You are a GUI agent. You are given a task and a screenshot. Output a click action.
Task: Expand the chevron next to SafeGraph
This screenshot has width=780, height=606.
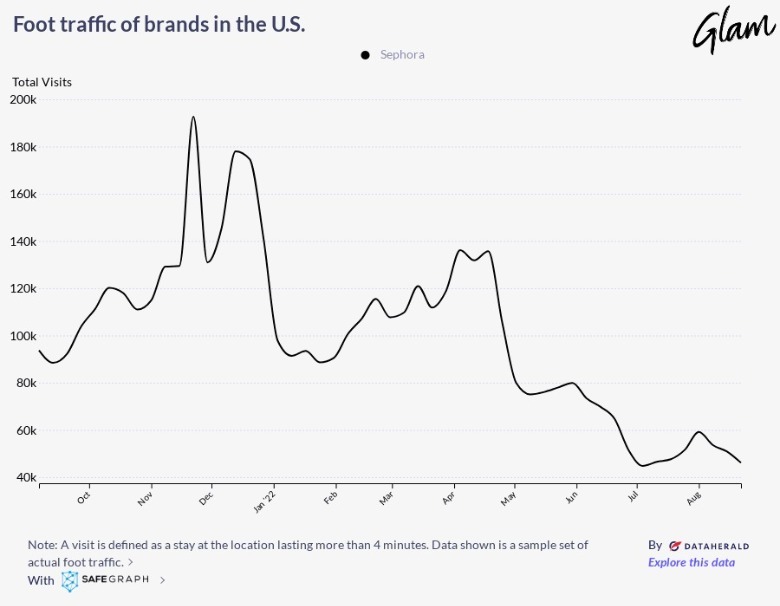coord(163,580)
